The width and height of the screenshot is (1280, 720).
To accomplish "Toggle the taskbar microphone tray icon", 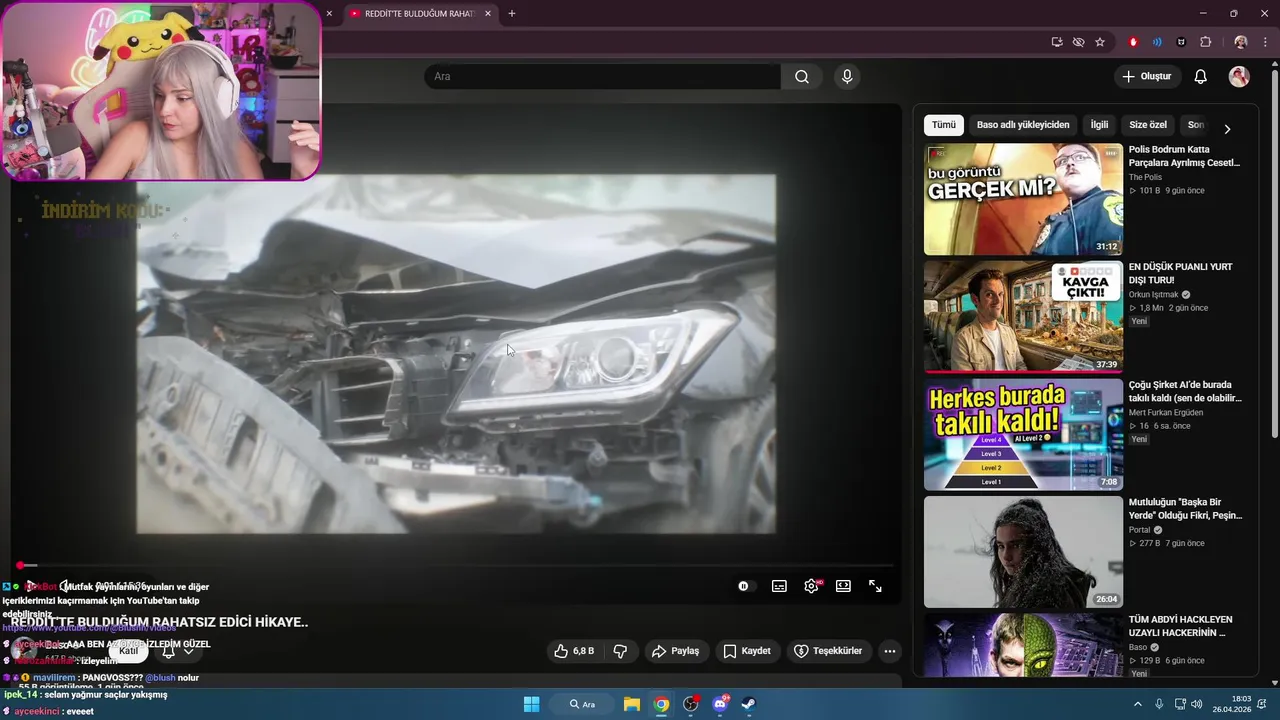I will (x=1159, y=704).
